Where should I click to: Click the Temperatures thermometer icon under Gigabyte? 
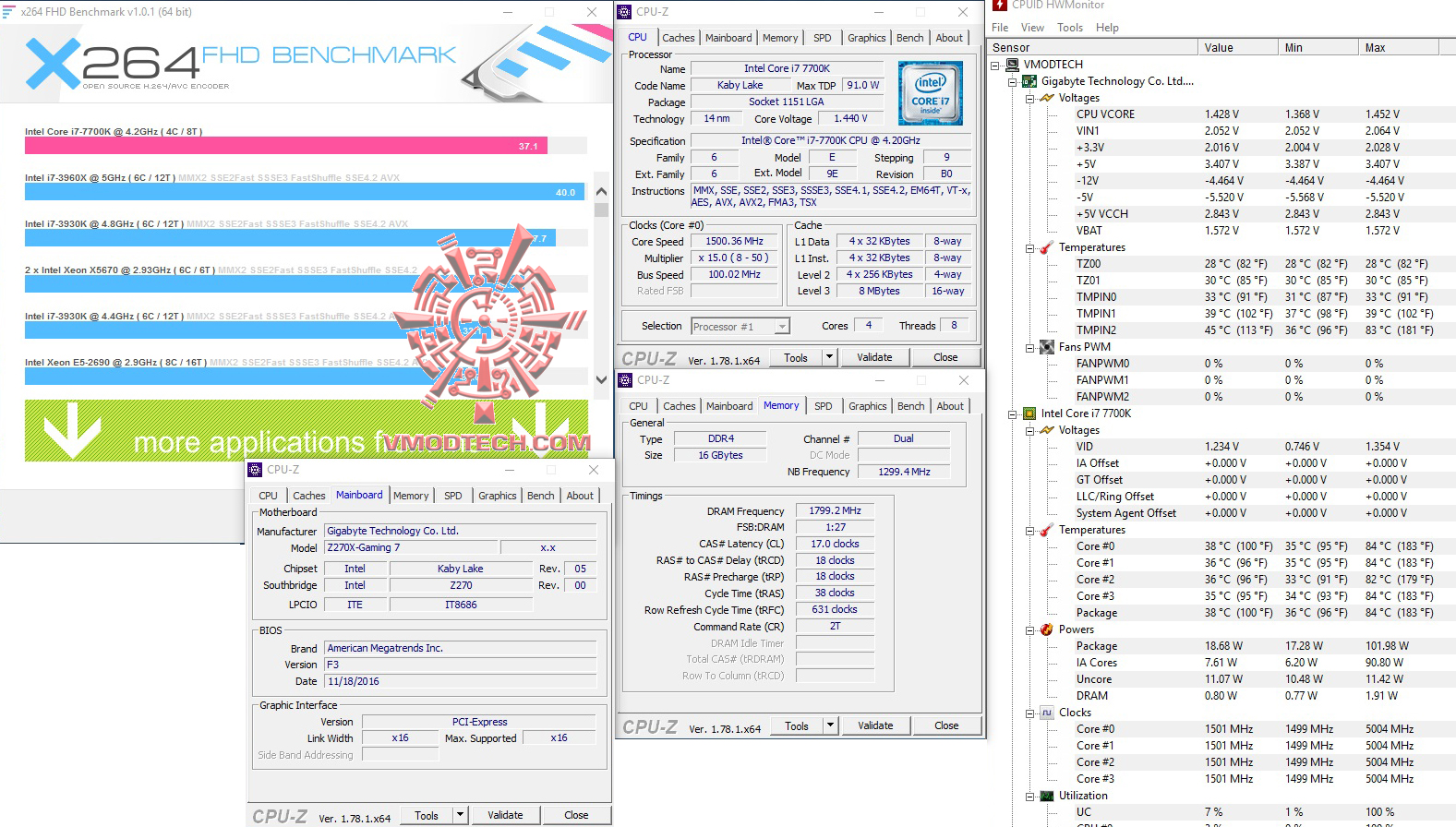pos(1047,247)
